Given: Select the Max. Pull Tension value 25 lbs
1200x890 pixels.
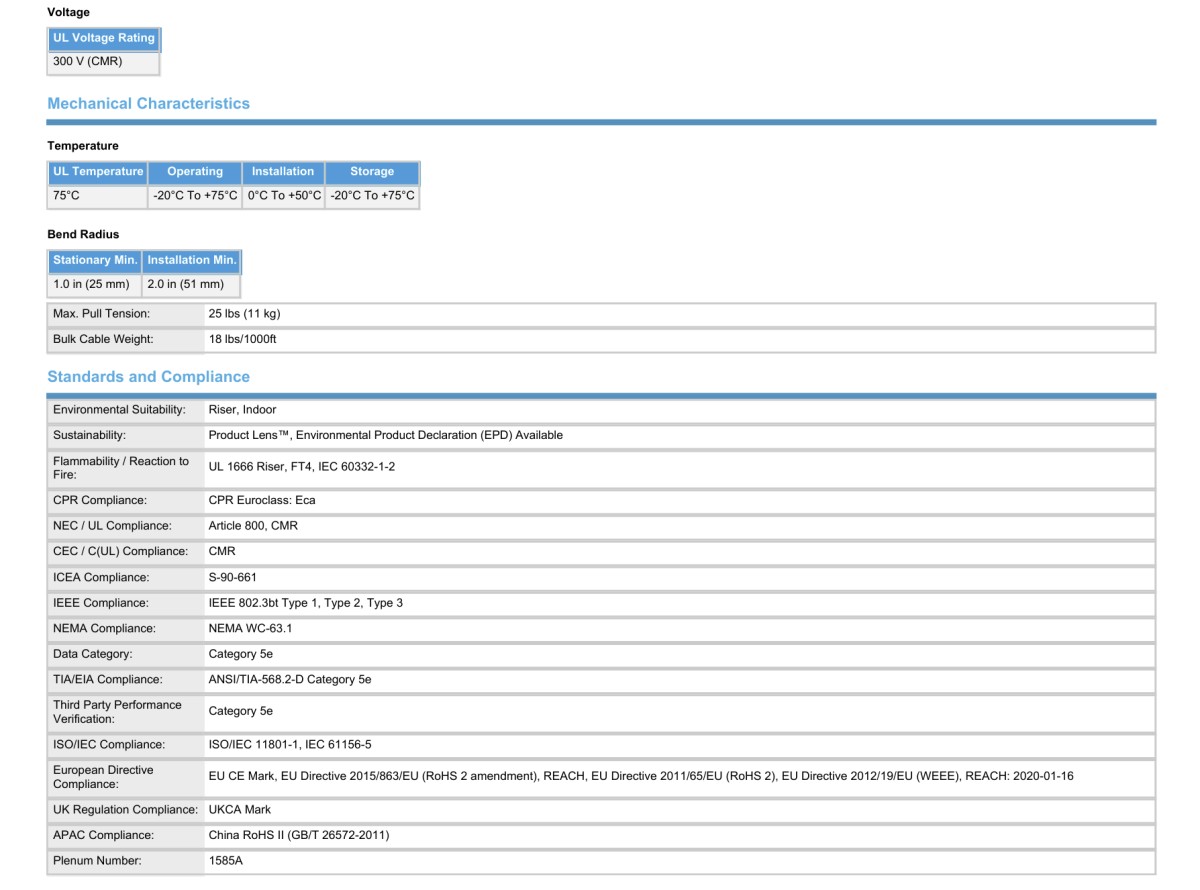Looking at the screenshot, I should click(x=244, y=314).
